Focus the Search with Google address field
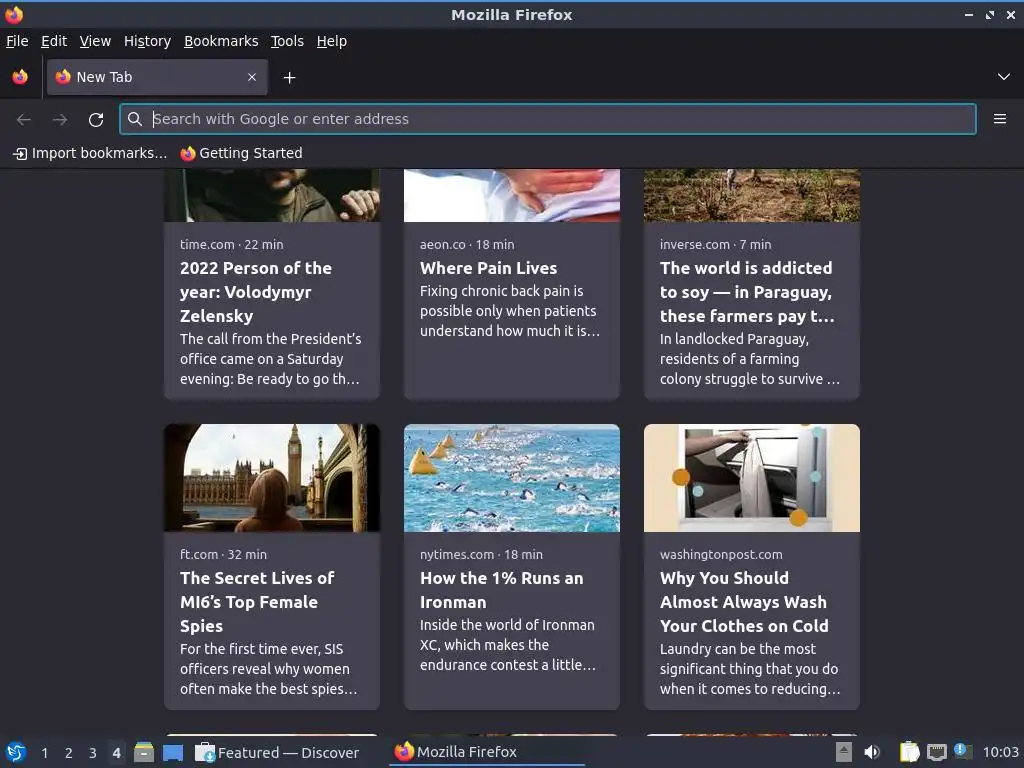This screenshot has width=1024, height=768. click(x=548, y=119)
